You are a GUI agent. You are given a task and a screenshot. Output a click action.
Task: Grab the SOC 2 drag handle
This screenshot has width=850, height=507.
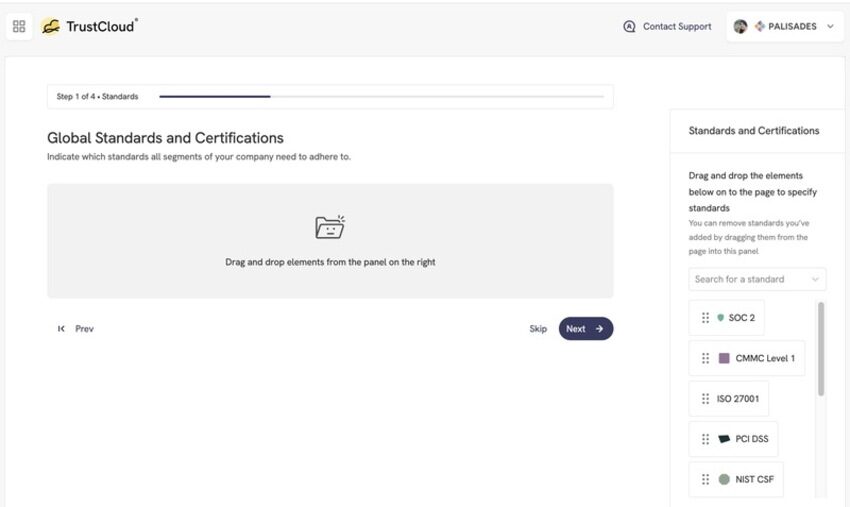pyautogui.click(x=705, y=318)
